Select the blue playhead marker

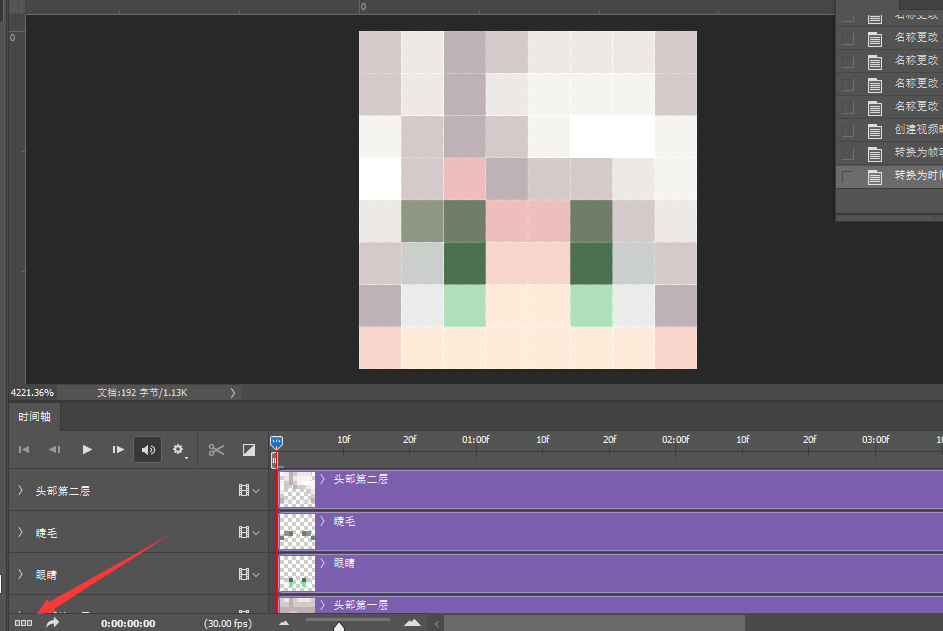[276, 442]
